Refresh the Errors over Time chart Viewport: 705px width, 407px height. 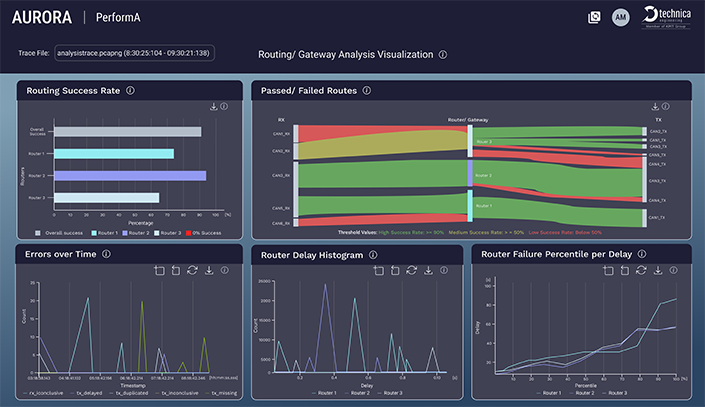pyautogui.click(x=193, y=270)
